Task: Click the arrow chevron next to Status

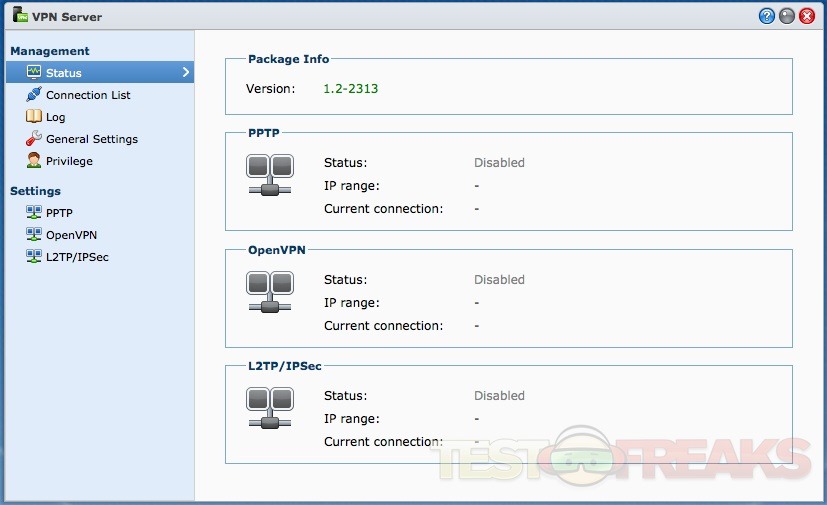Action: pos(185,72)
